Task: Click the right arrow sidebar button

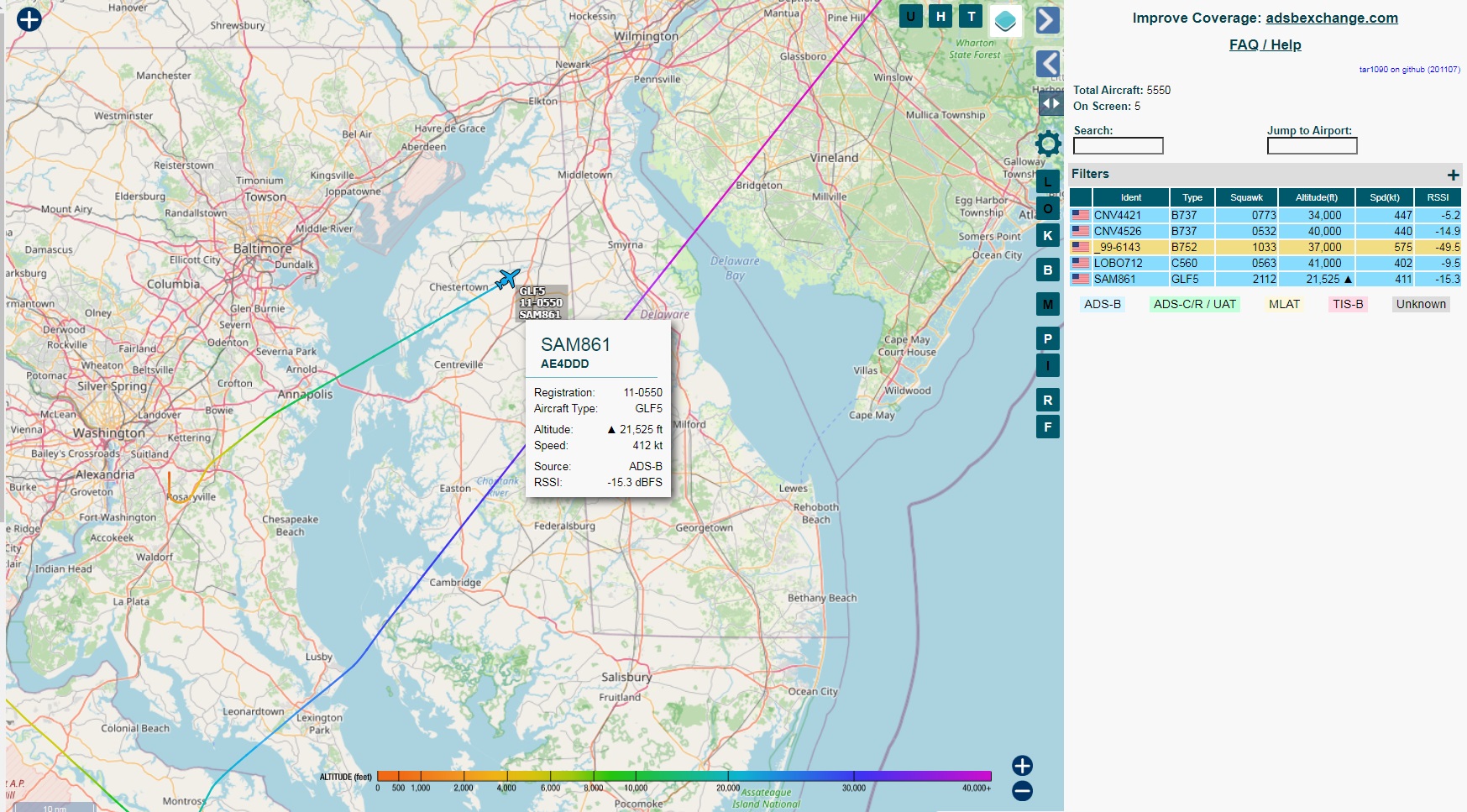Action: (1047, 19)
